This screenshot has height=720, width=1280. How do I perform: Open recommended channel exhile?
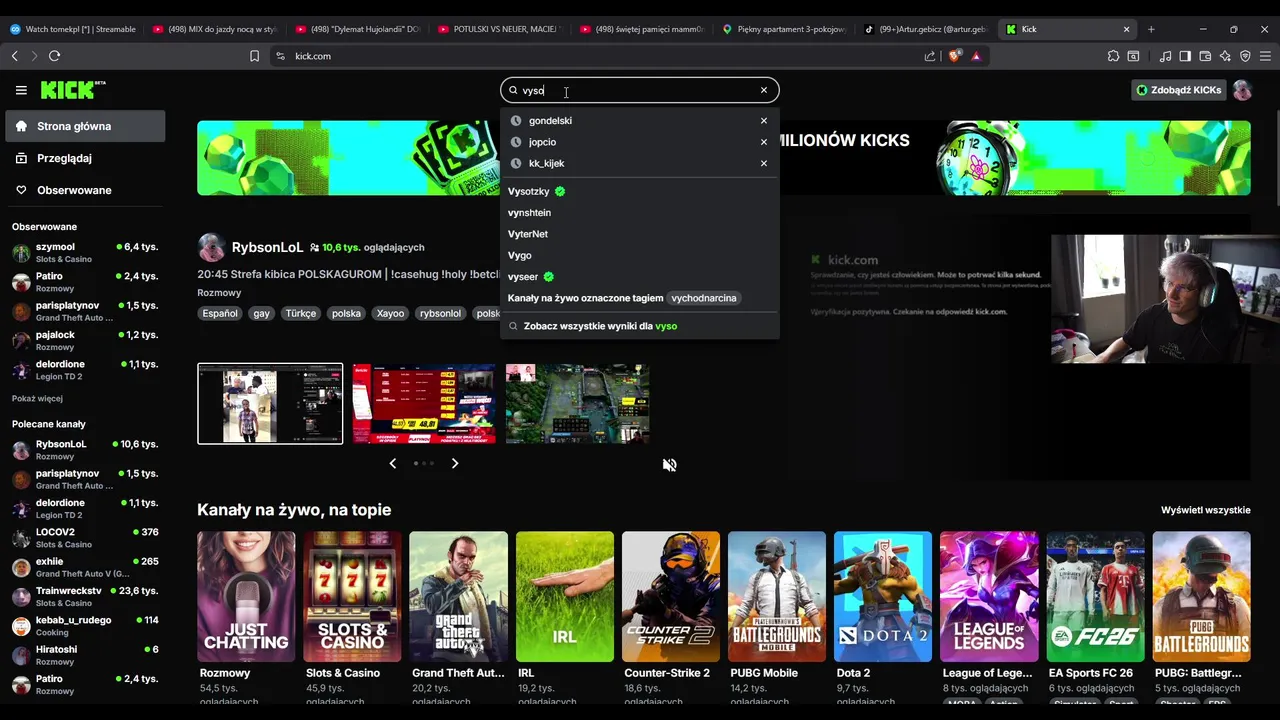[85, 567]
